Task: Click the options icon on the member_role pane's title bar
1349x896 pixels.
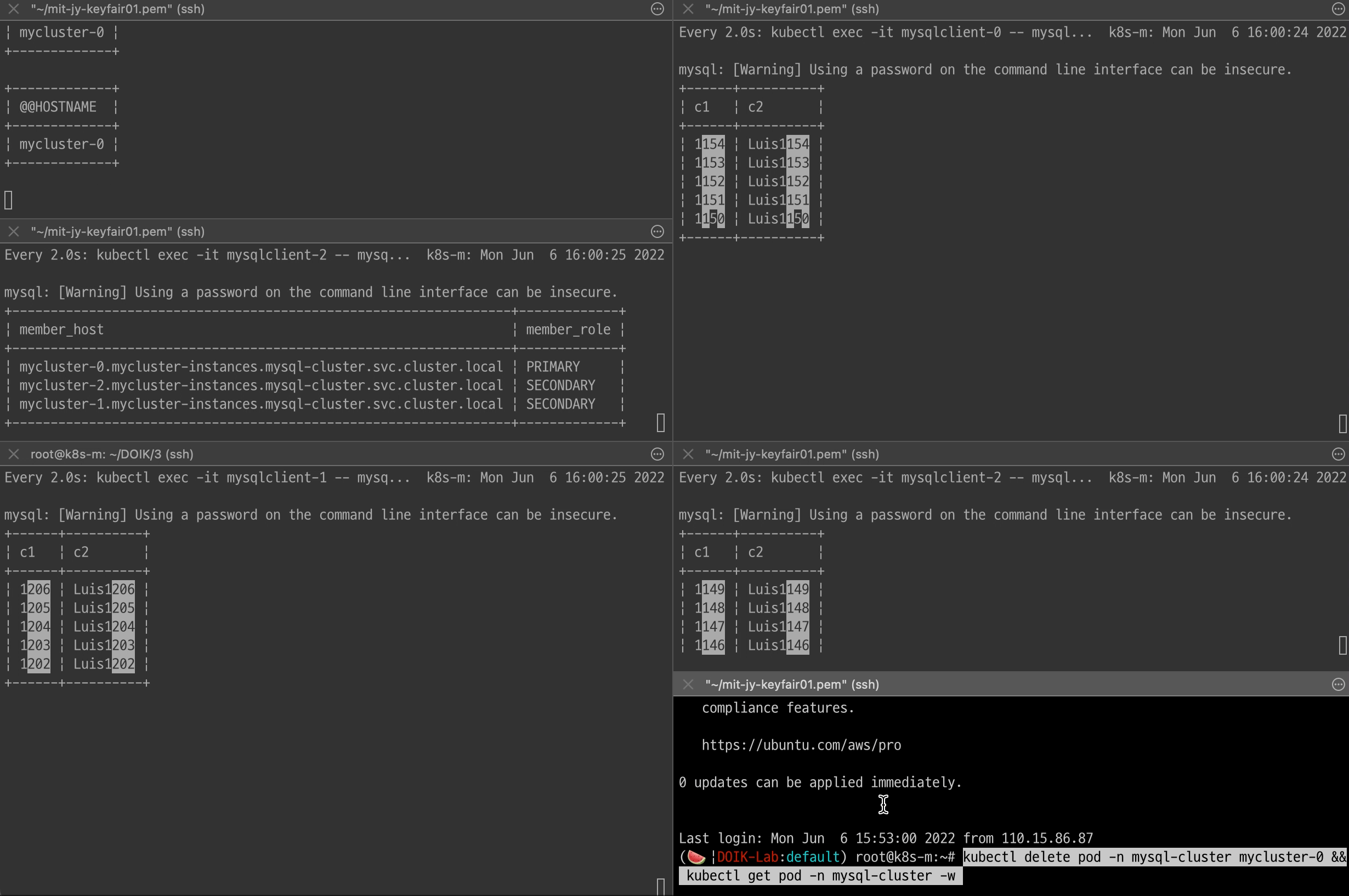Action: click(x=657, y=231)
